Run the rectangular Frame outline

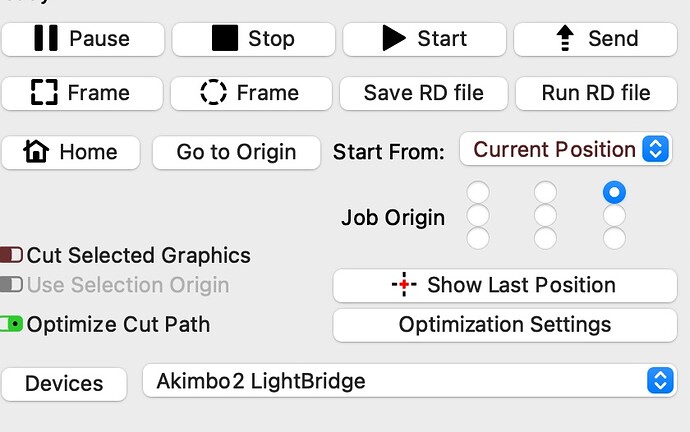tap(82, 93)
